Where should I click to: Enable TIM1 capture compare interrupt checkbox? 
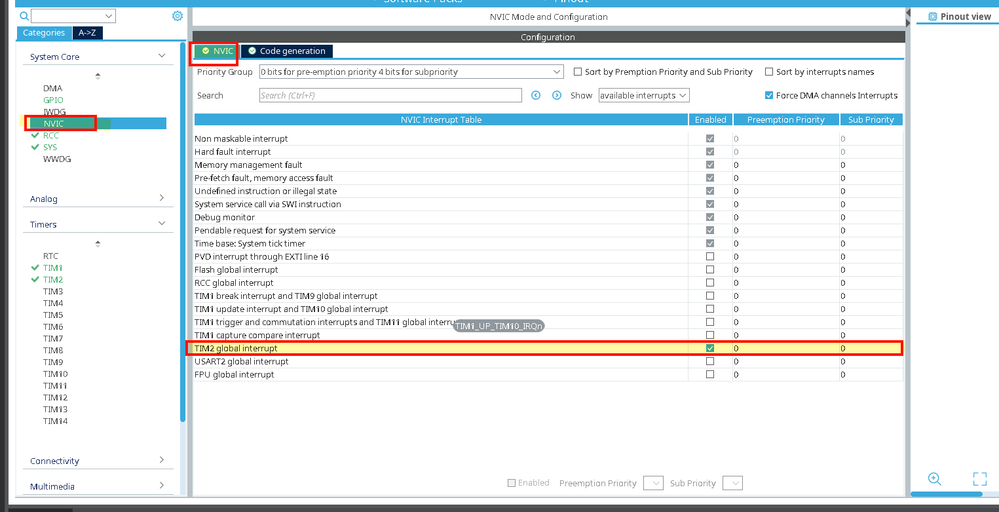710,335
